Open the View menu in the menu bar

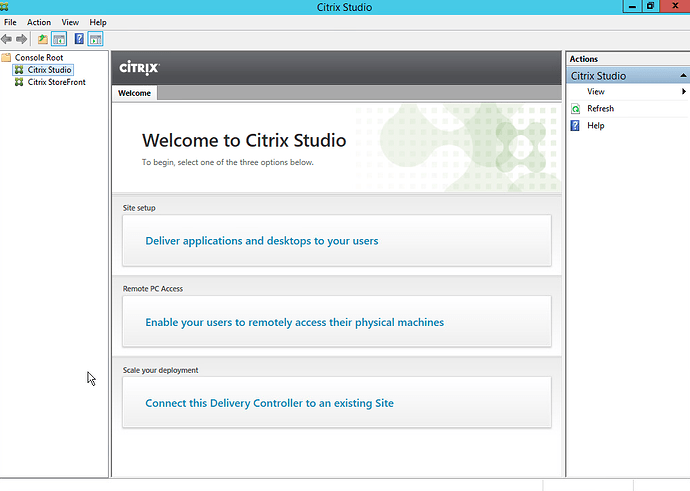click(70, 22)
